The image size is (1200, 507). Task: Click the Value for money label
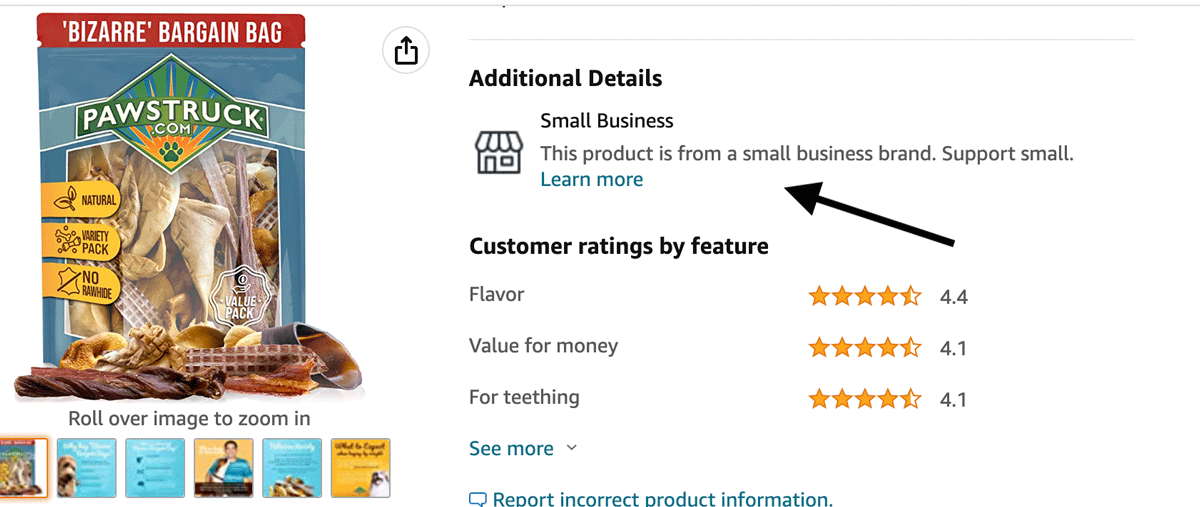coord(543,346)
